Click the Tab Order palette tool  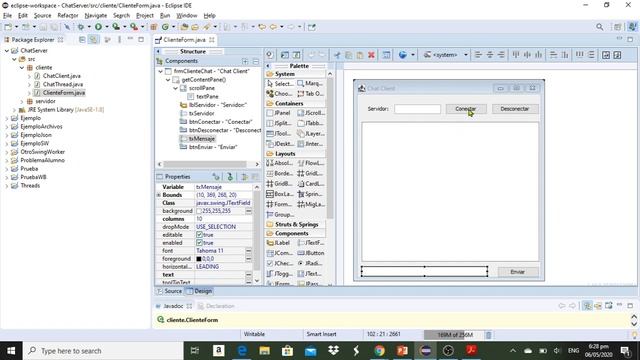(x=311, y=93)
